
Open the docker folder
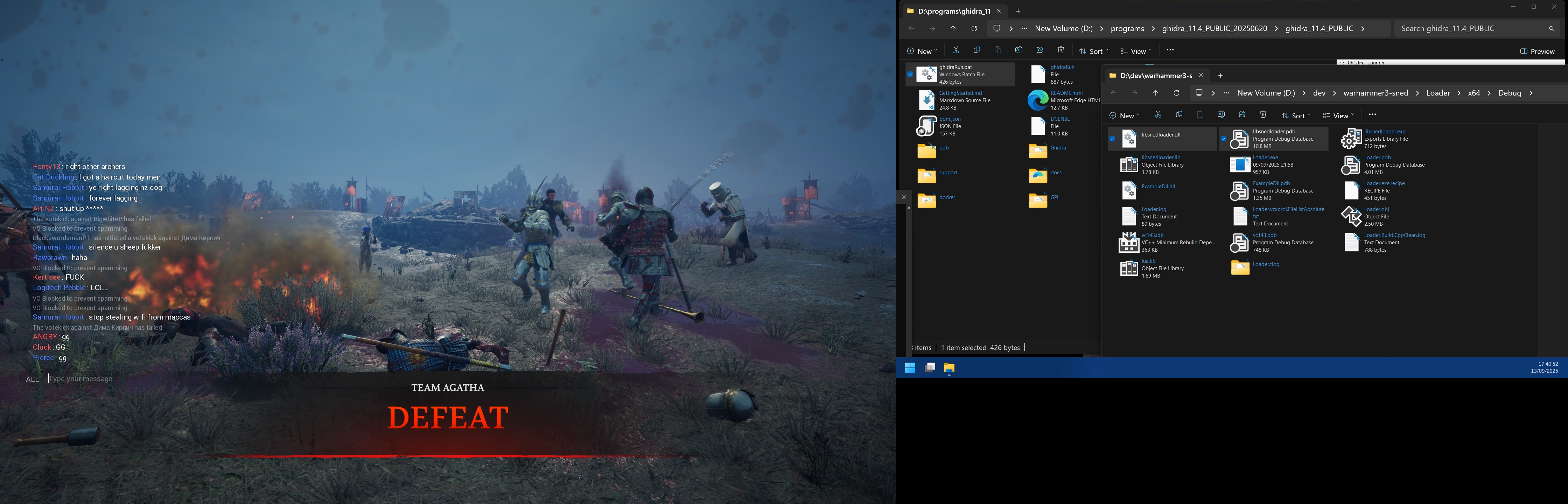point(936,199)
